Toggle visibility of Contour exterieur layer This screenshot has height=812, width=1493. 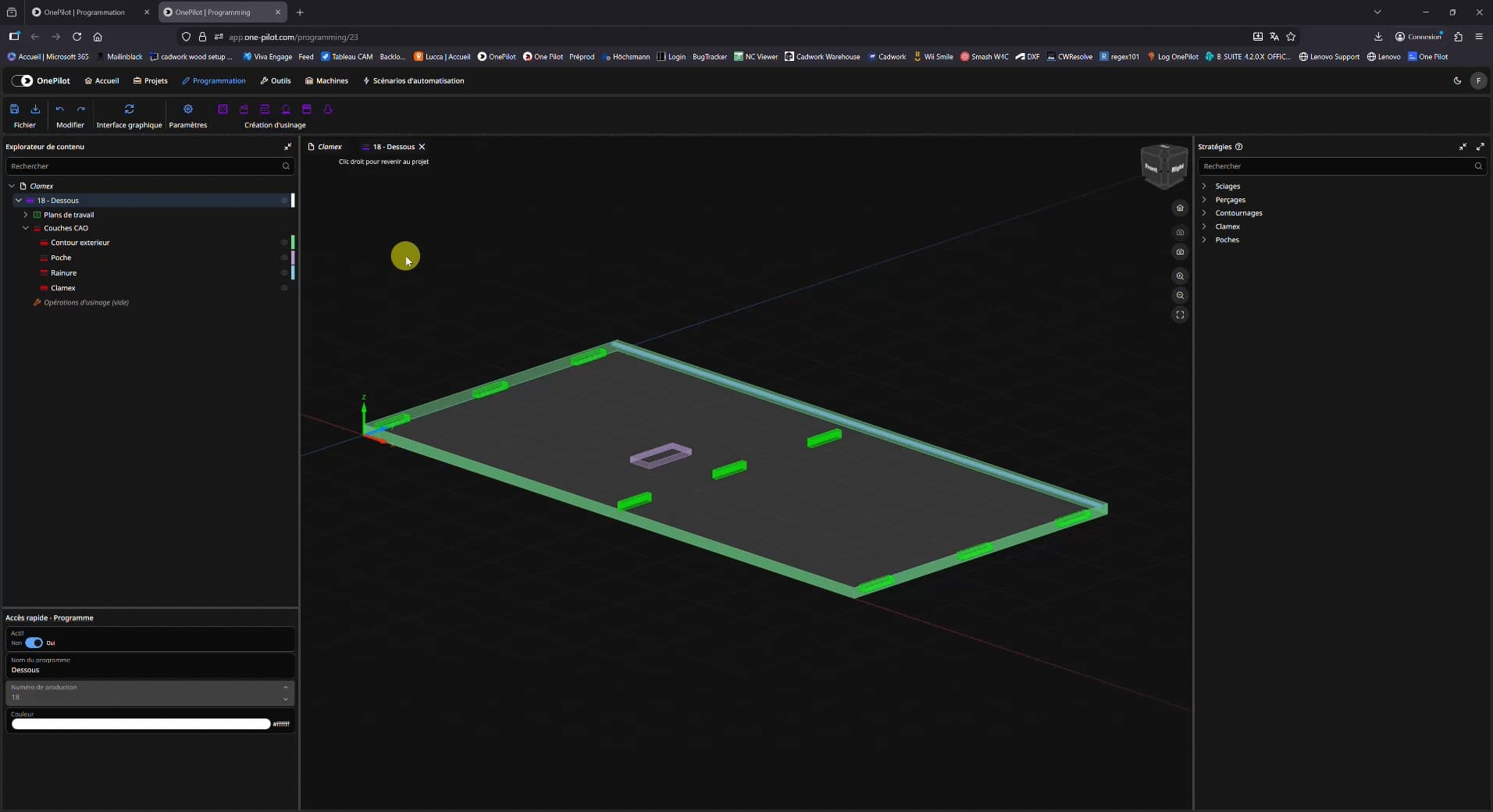(284, 243)
